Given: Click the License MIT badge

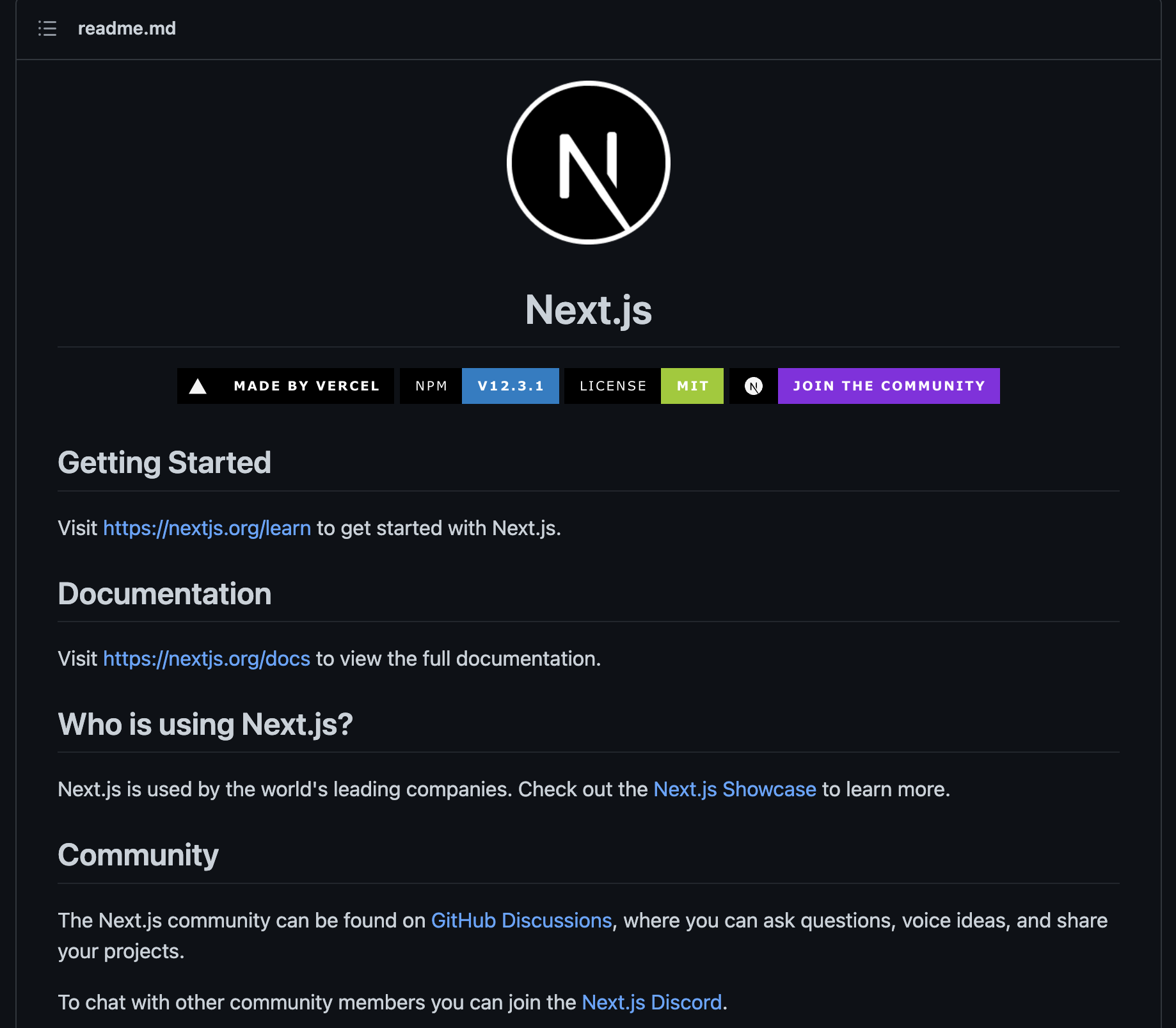Looking at the screenshot, I should point(644,386).
